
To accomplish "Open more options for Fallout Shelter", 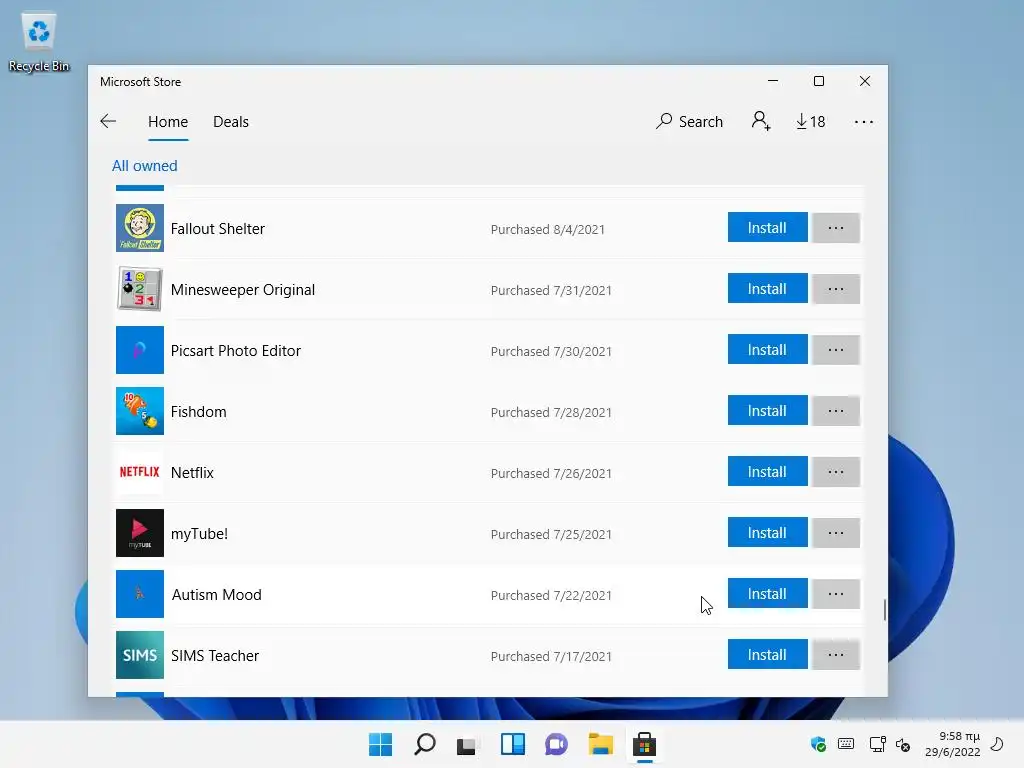I will pyautogui.click(x=836, y=227).
